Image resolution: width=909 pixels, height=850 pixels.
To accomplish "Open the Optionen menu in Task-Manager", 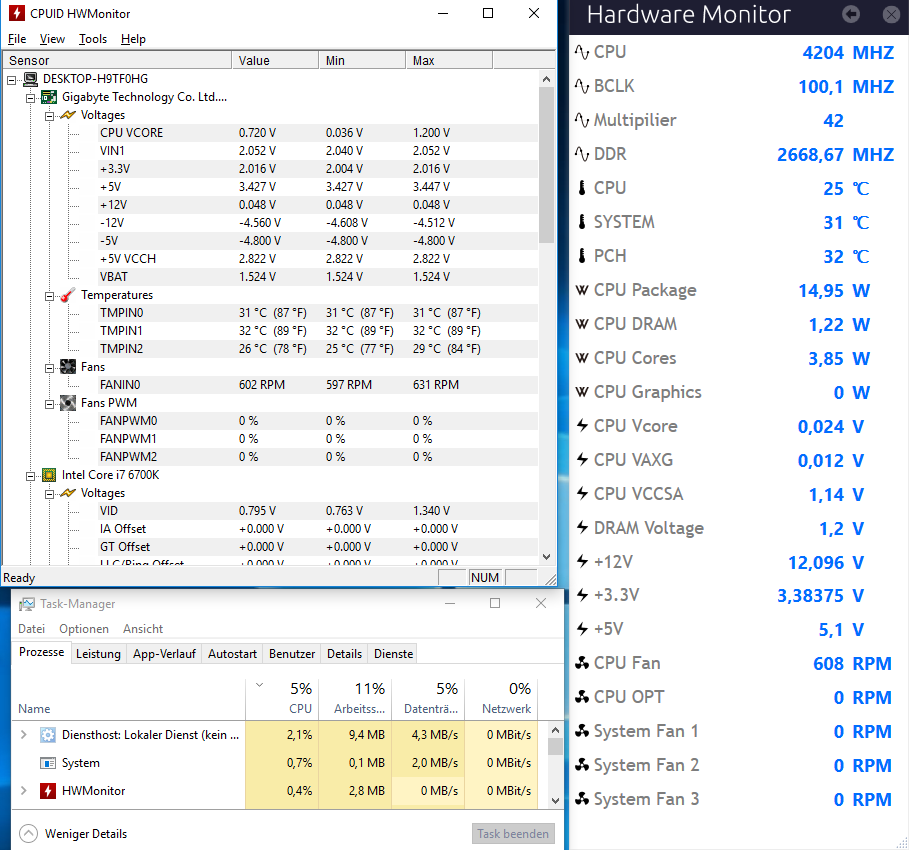I will (84, 629).
